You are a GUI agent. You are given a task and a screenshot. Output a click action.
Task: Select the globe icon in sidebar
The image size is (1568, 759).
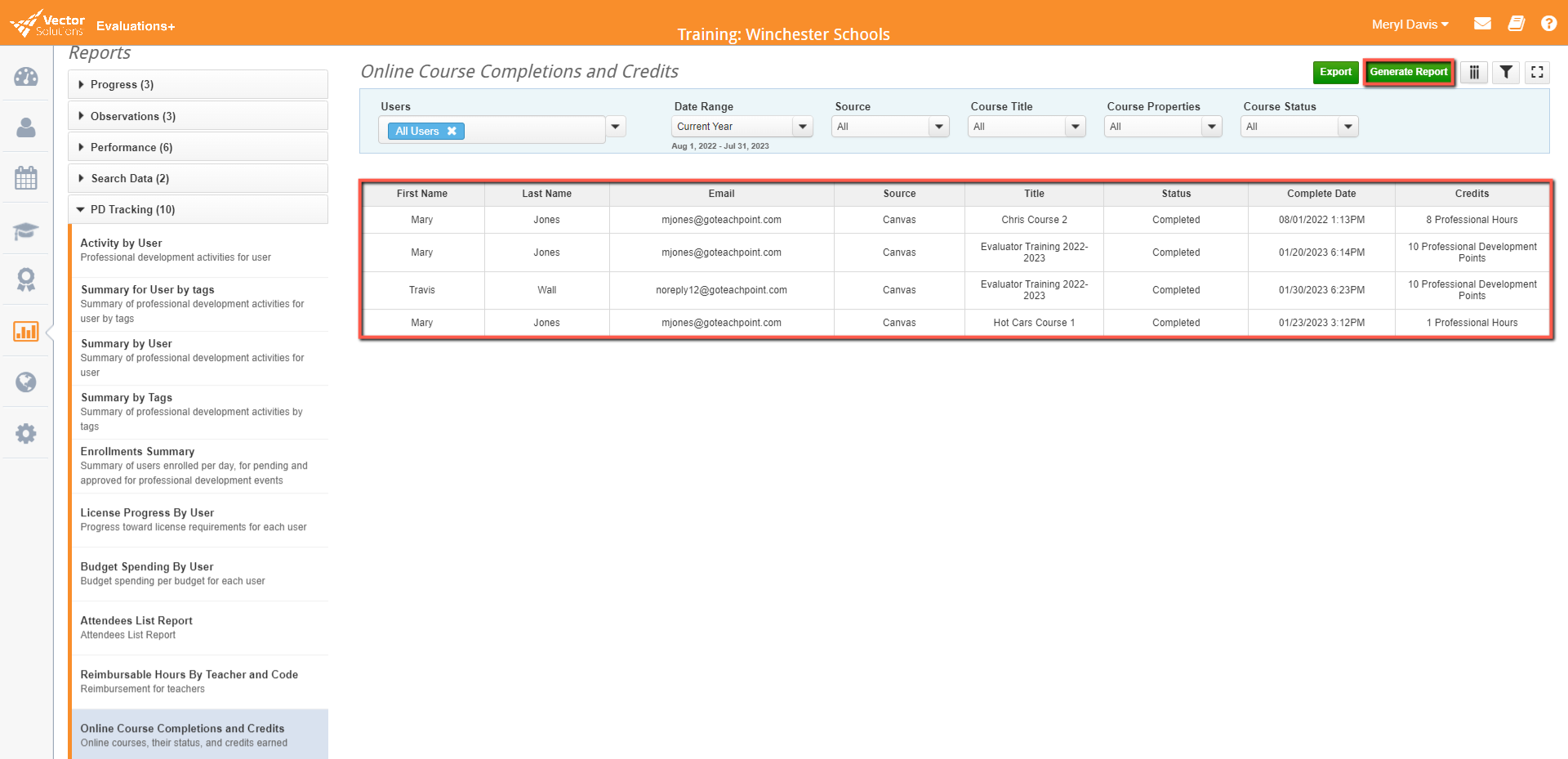25,382
